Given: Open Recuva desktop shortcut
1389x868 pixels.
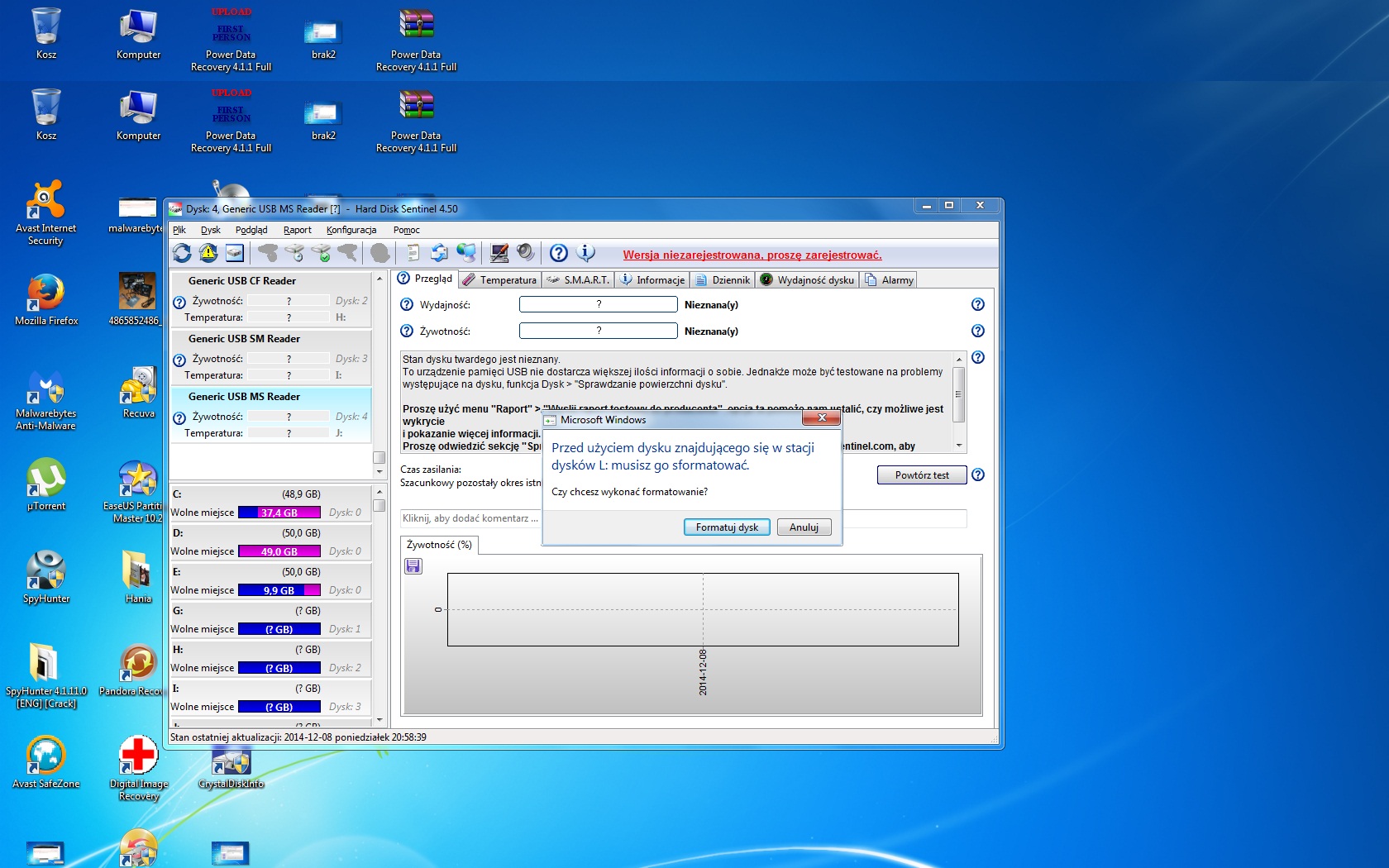Looking at the screenshot, I should (138, 392).
